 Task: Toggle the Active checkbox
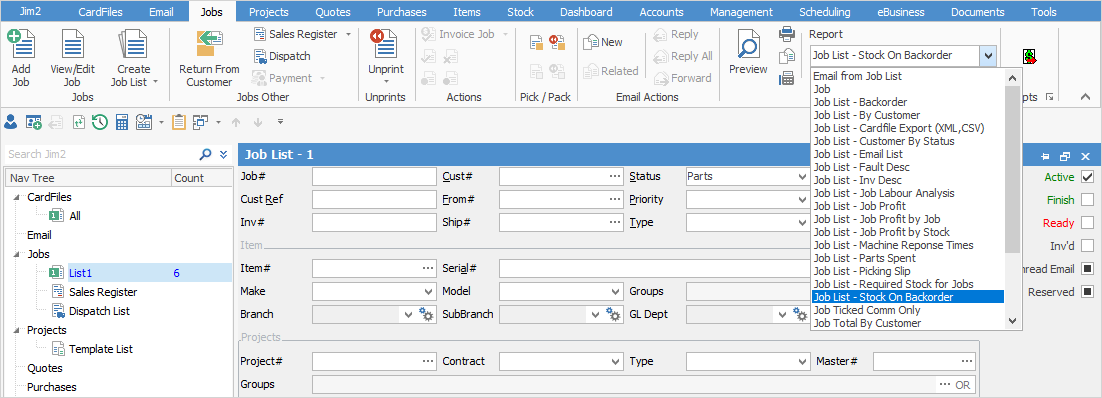pos(1087,176)
